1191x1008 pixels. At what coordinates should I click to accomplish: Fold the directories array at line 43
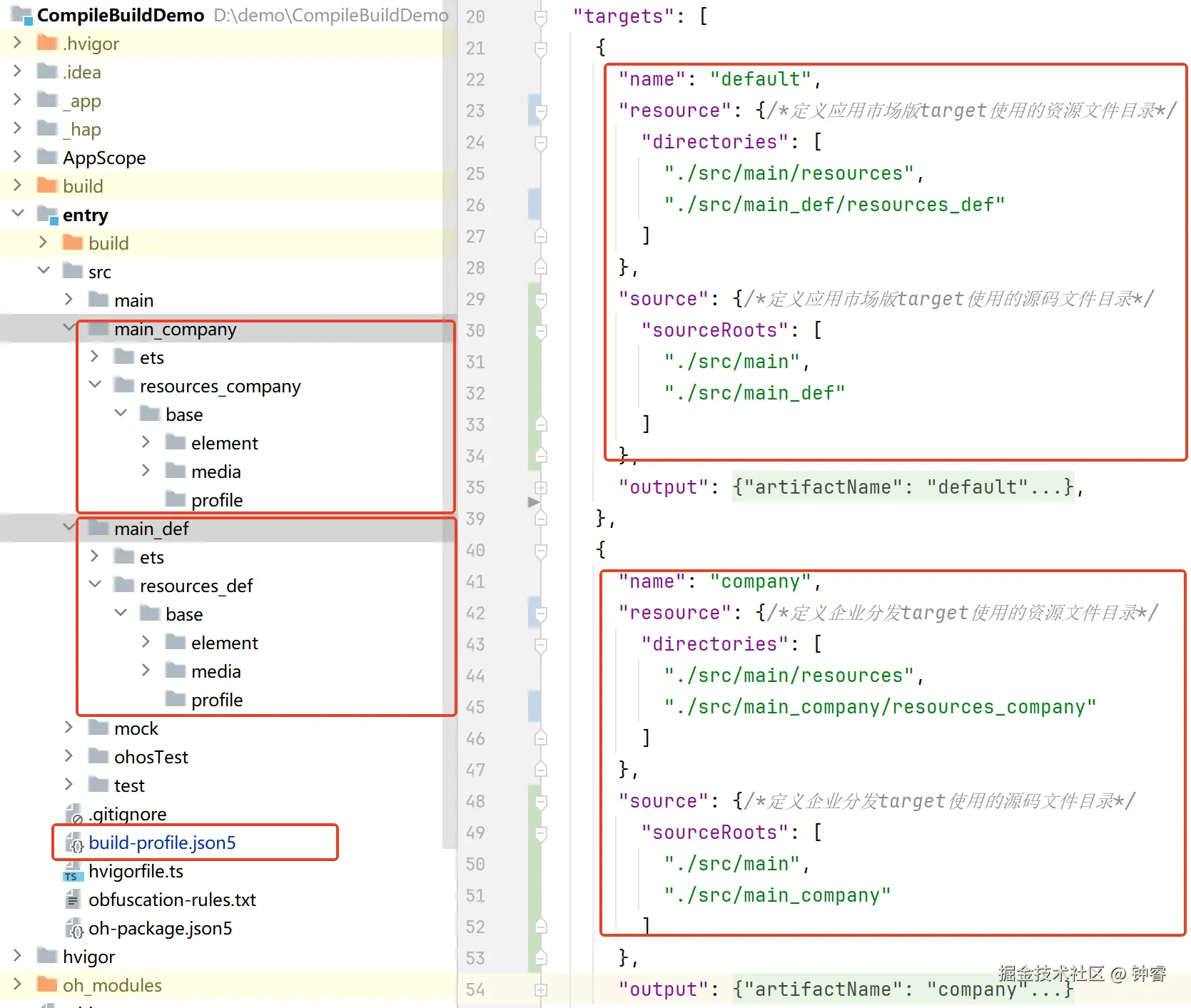[541, 645]
